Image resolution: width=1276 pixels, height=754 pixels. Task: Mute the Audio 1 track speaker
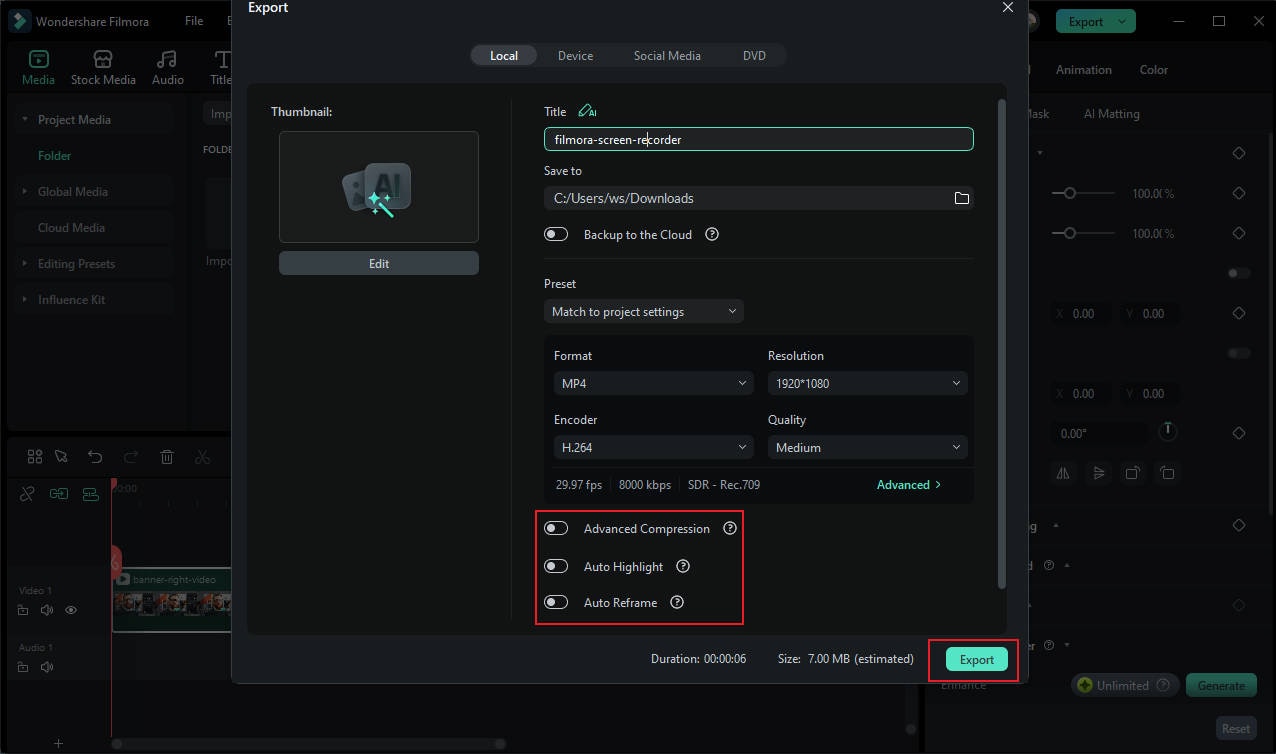(x=47, y=666)
